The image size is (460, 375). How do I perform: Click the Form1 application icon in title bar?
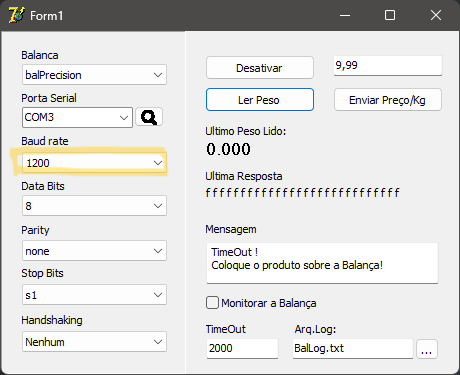[x=16, y=15]
